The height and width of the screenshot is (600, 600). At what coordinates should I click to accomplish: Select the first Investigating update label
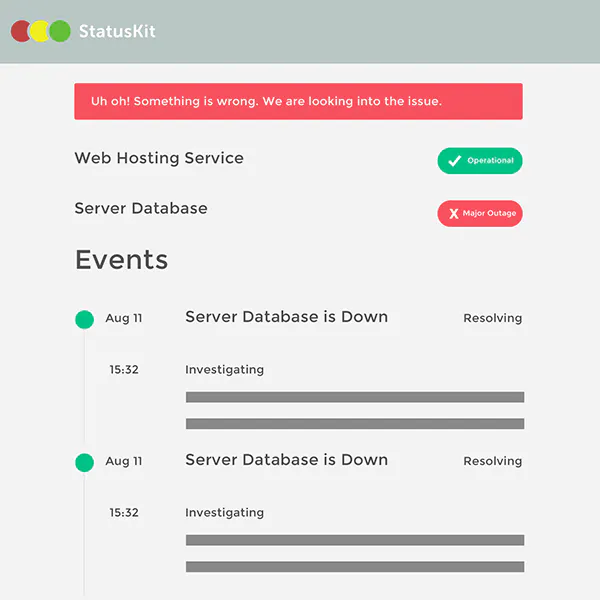[225, 370]
